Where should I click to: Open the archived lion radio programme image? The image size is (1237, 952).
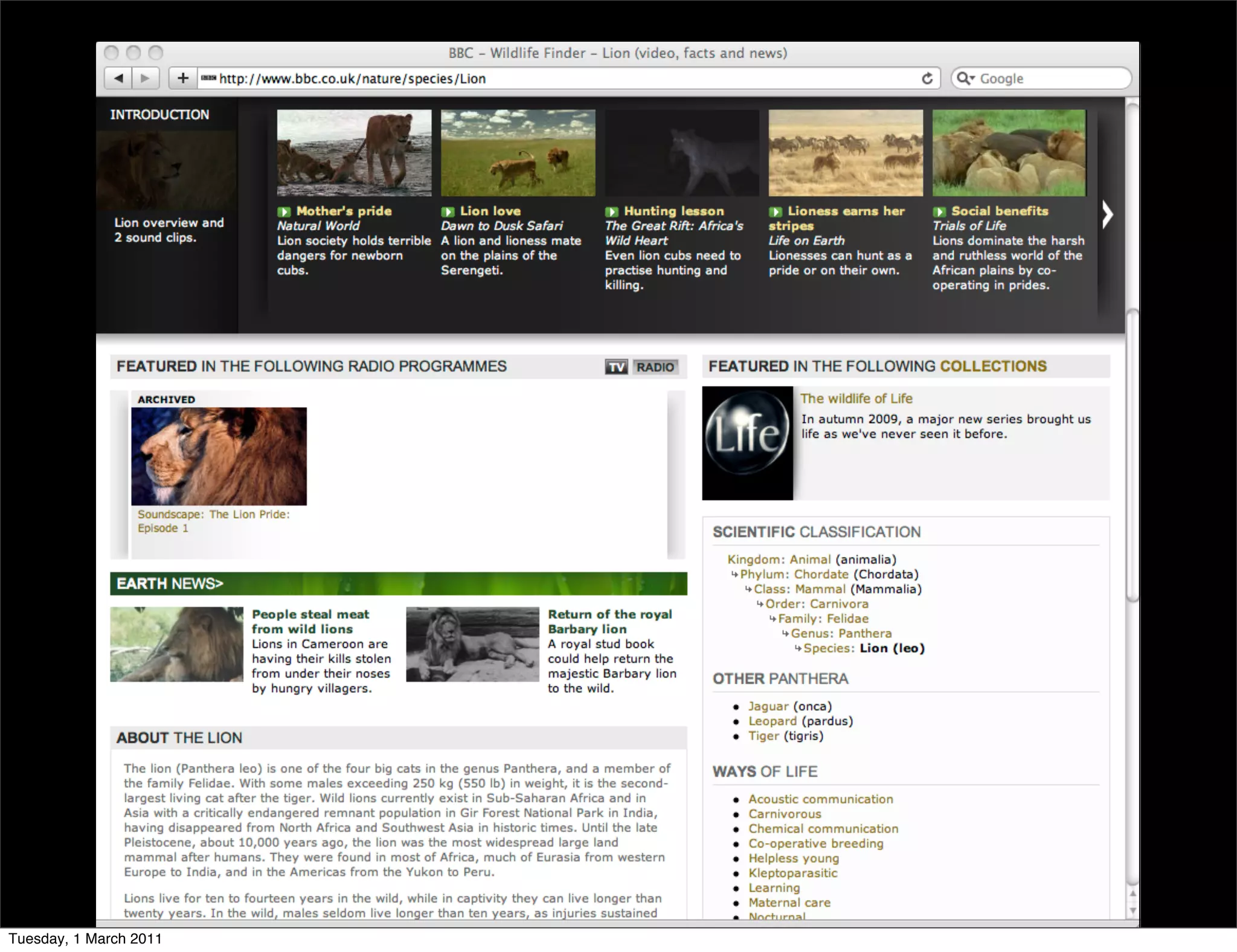coord(219,456)
